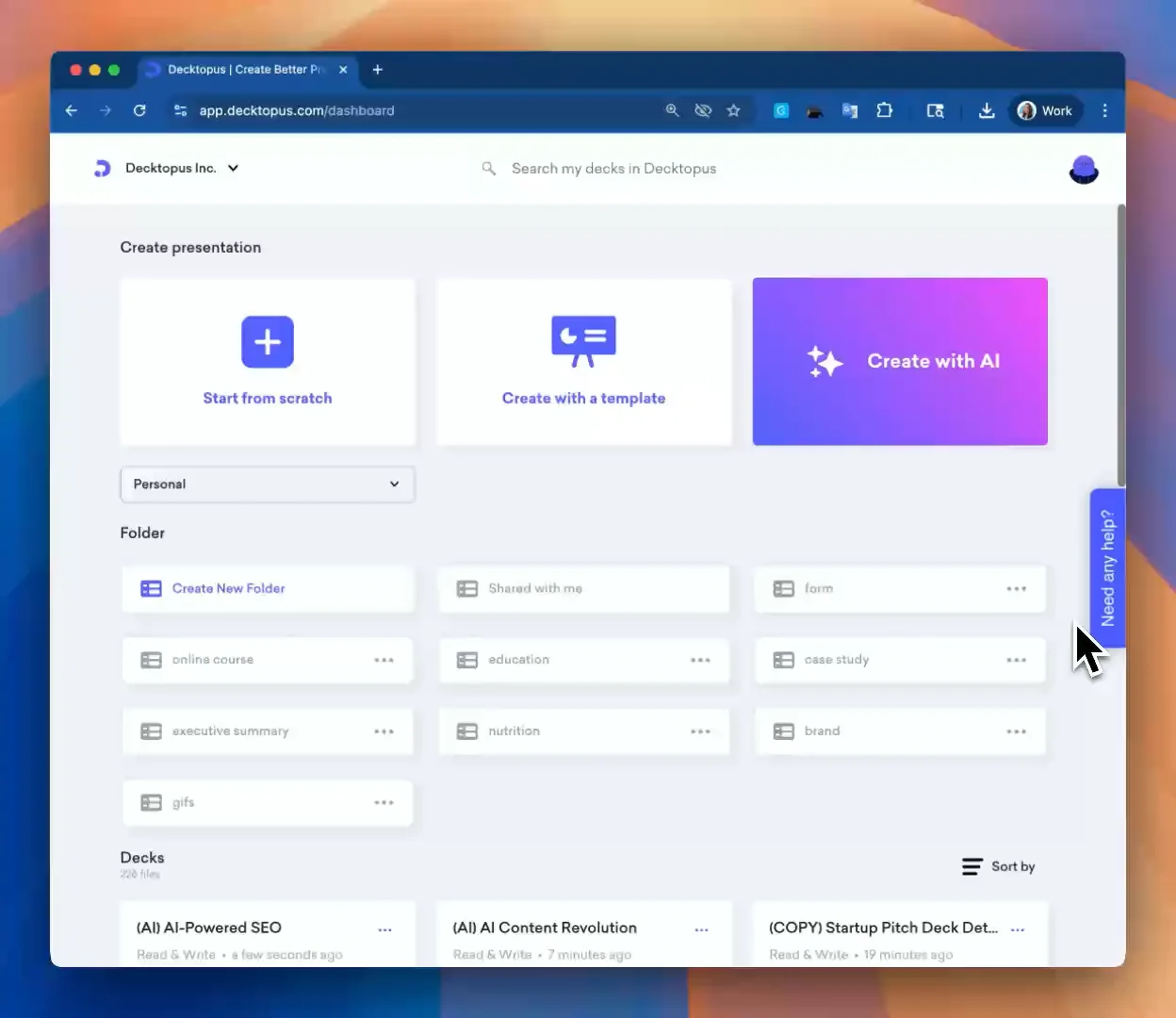Click the Sort by icon
The width and height of the screenshot is (1176, 1018).
pos(972,866)
